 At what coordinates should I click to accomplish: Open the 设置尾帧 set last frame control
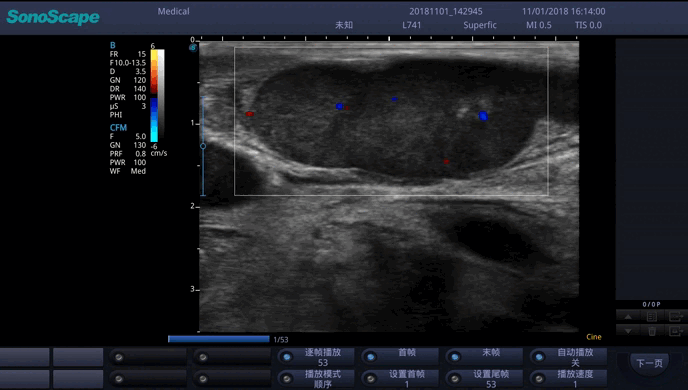484,379
